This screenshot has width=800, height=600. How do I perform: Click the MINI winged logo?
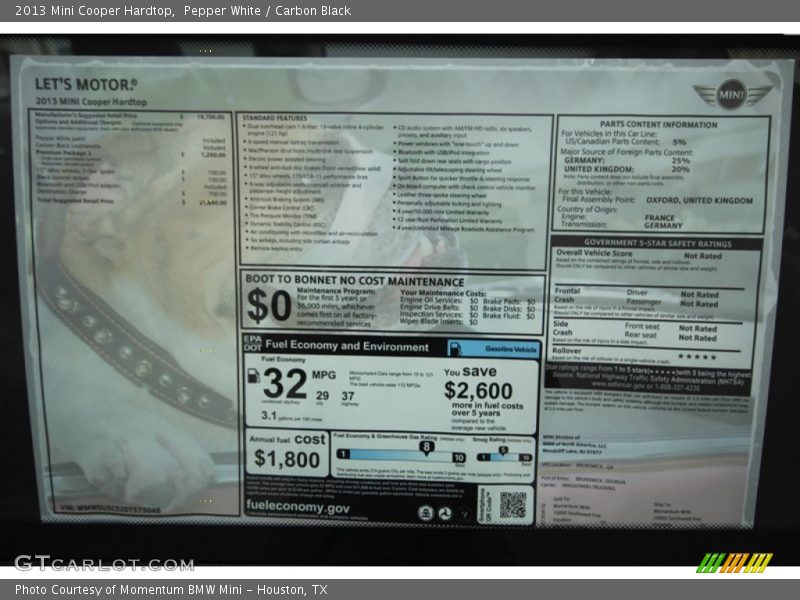732,94
